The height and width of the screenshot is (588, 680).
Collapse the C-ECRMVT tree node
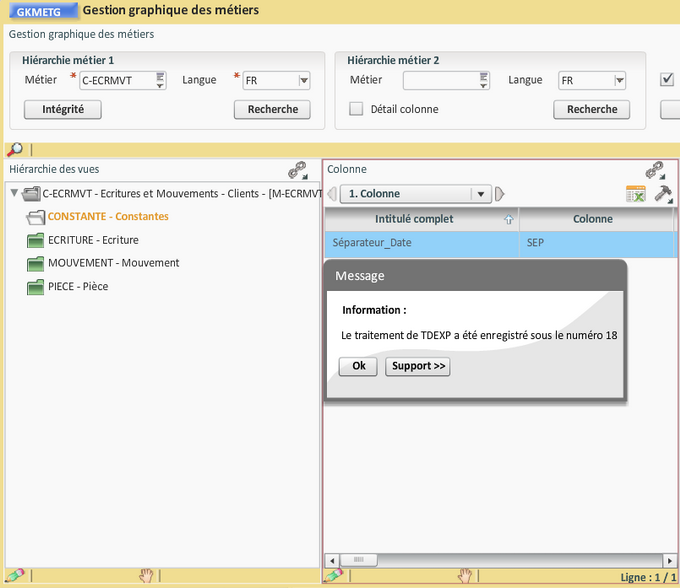point(14,193)
